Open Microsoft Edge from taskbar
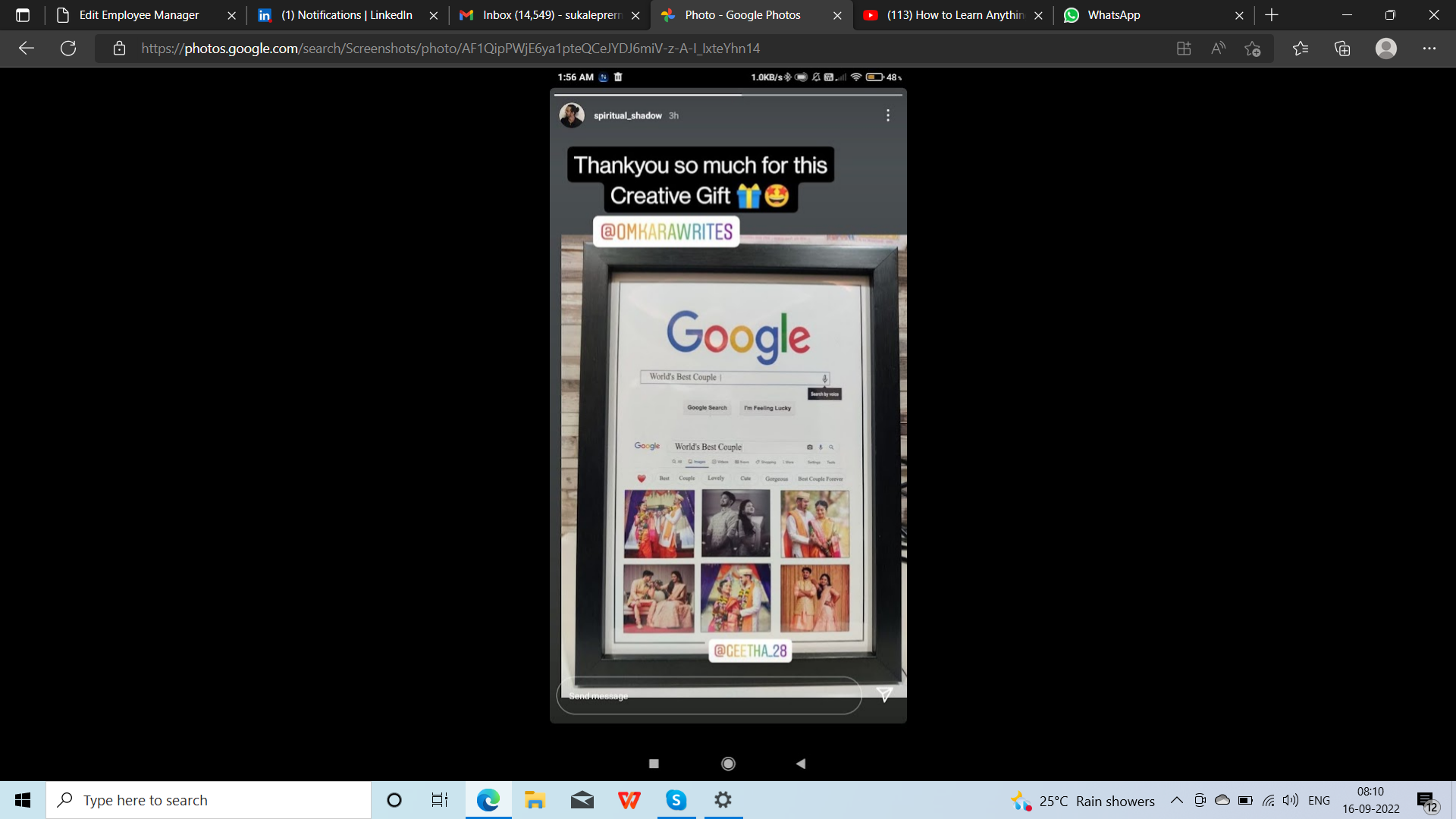Screen dimensions: 1456x819 [488, 800]
